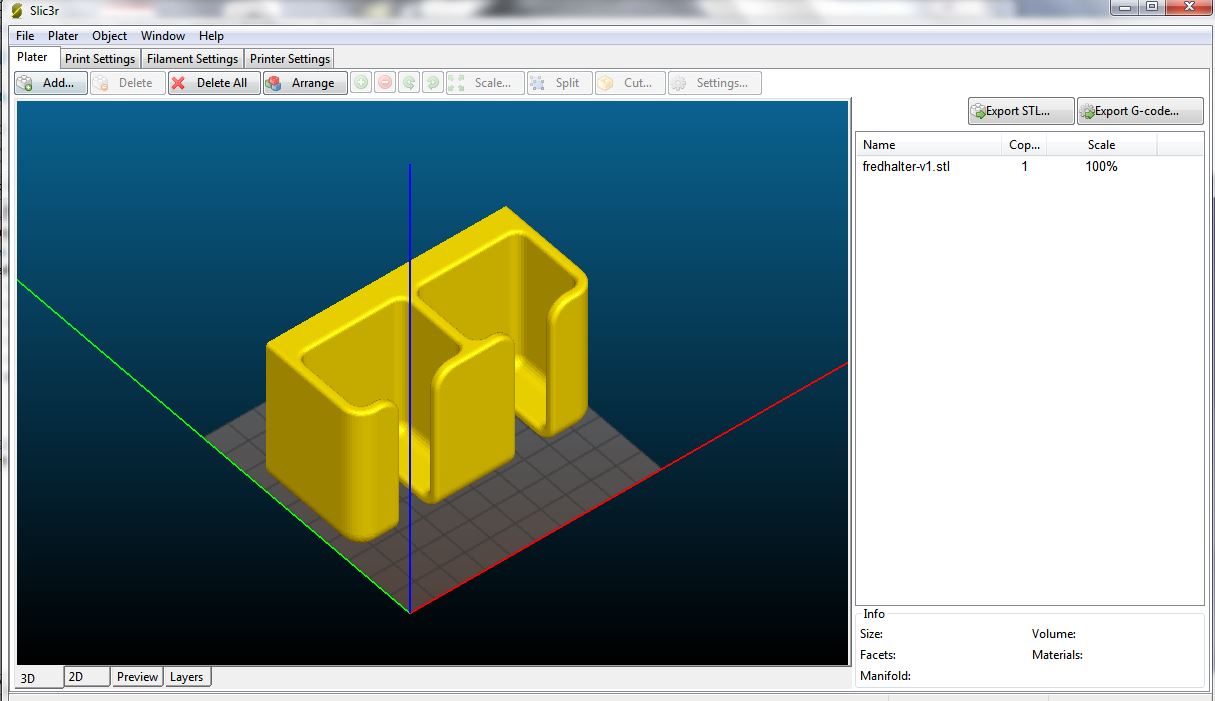
Task: Switch to the Filament Settings tab
Action: (x=192, y=59)
